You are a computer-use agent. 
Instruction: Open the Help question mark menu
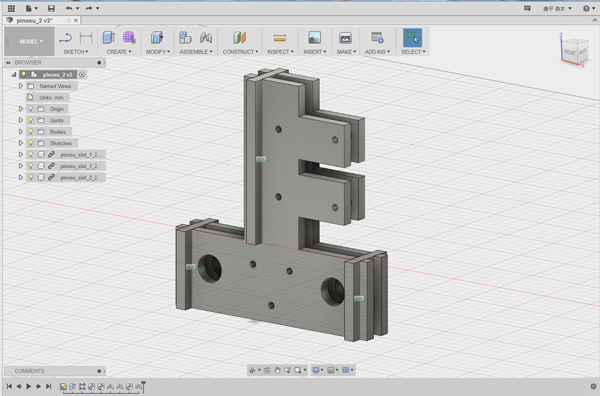[x=589, y=8]
